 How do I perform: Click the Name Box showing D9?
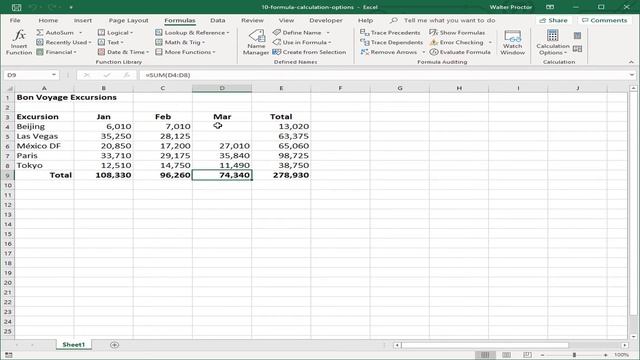coord(31,75)
